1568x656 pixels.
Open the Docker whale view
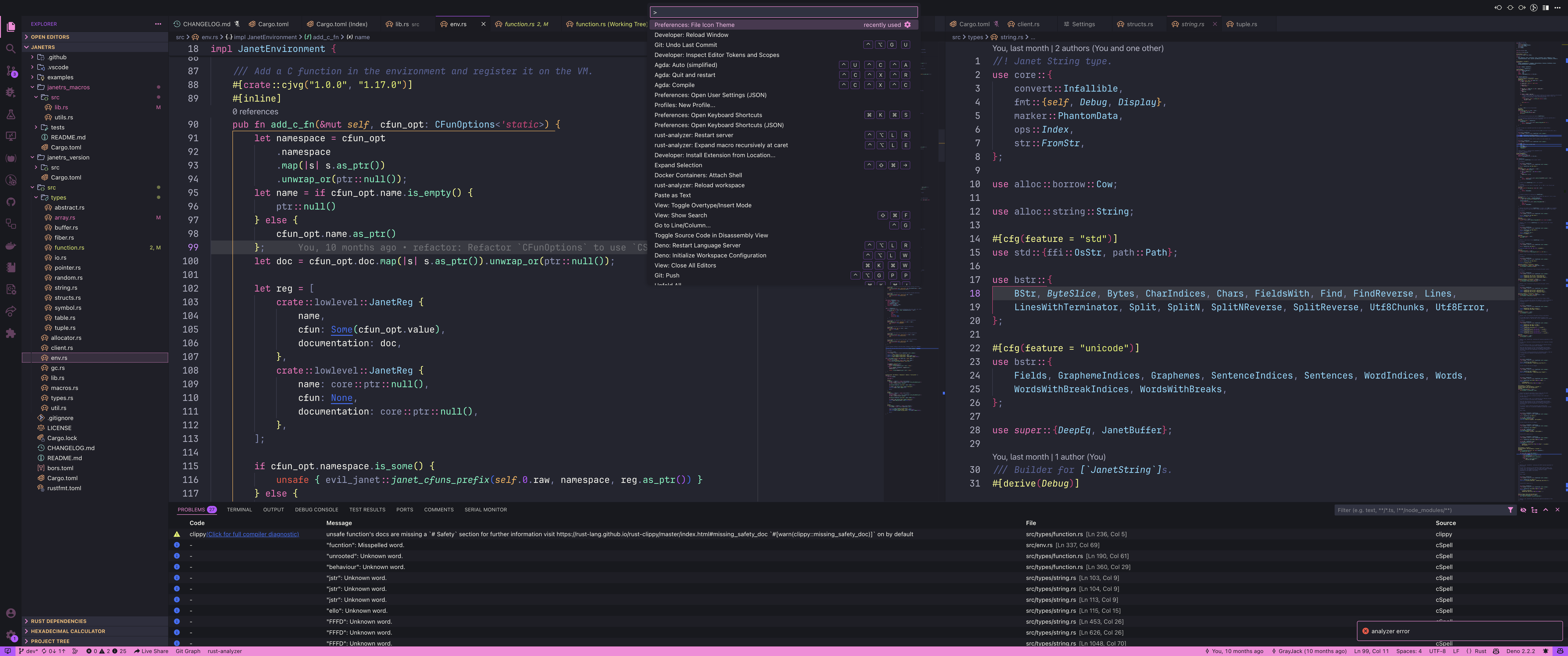(10, 246)
